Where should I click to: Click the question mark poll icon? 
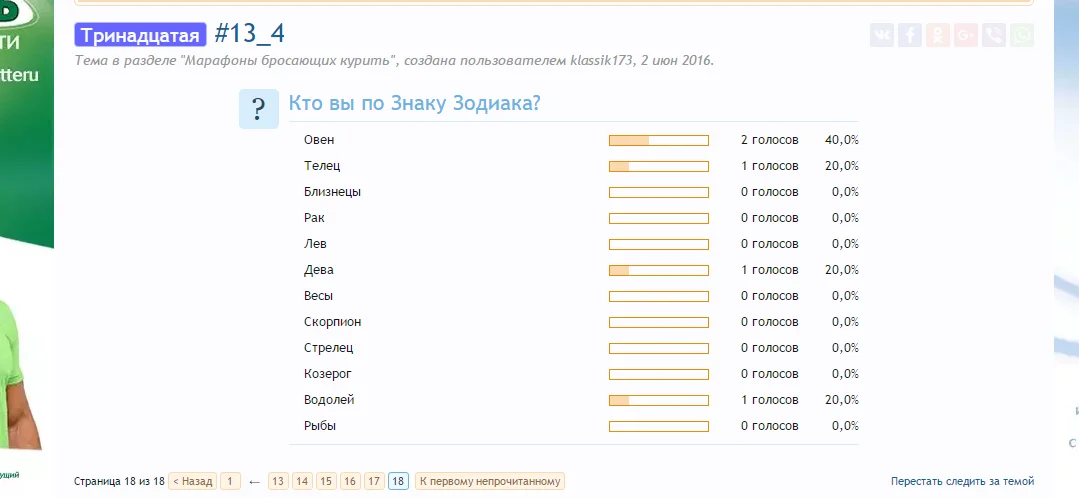click(x=259, y=109)
